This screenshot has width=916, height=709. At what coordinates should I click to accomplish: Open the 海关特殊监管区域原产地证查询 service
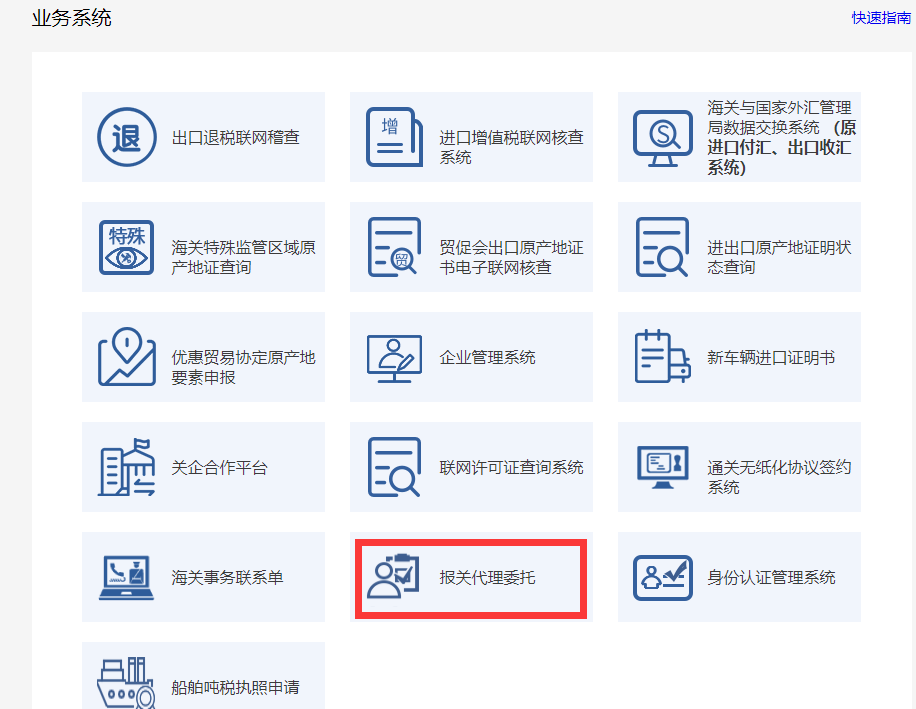point(203,247)
